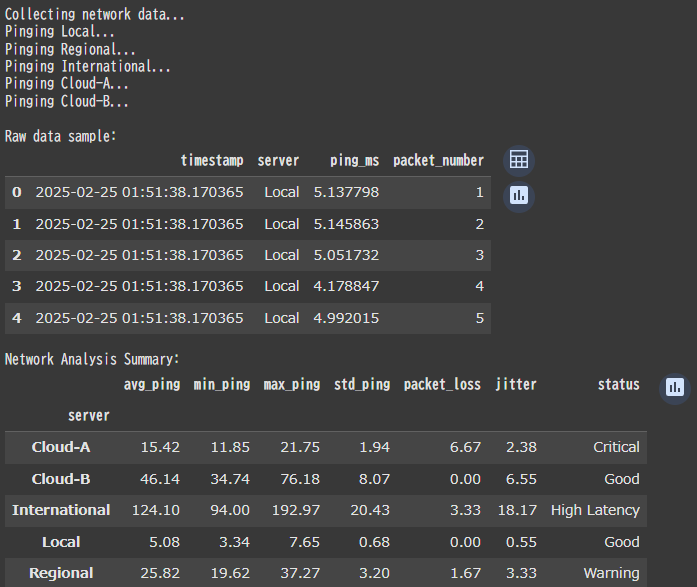
Task: Select the Warning status for Regional
Action: 611,573
